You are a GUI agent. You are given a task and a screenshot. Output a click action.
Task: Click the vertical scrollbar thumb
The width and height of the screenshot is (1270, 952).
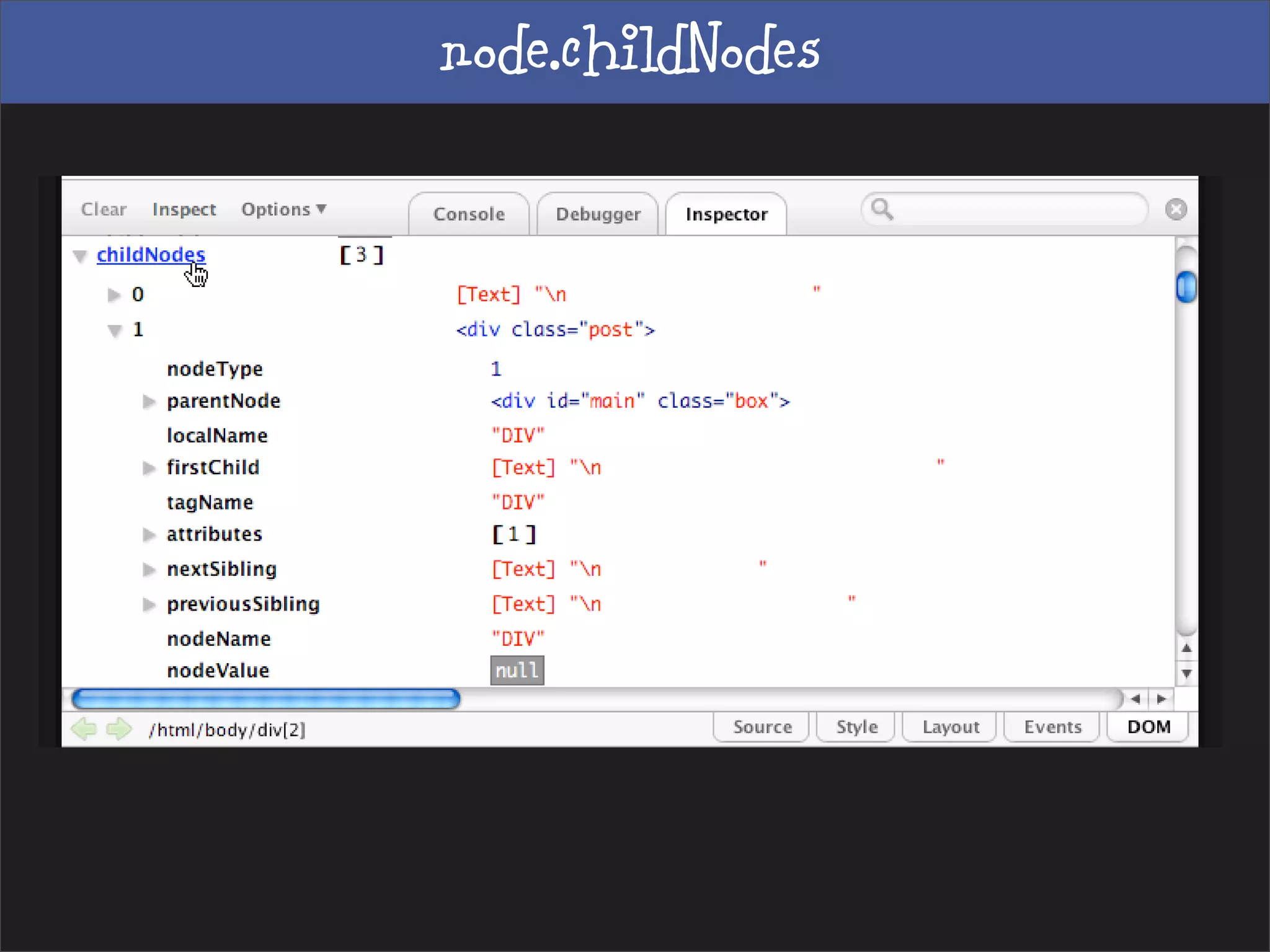pos(1186,287)
